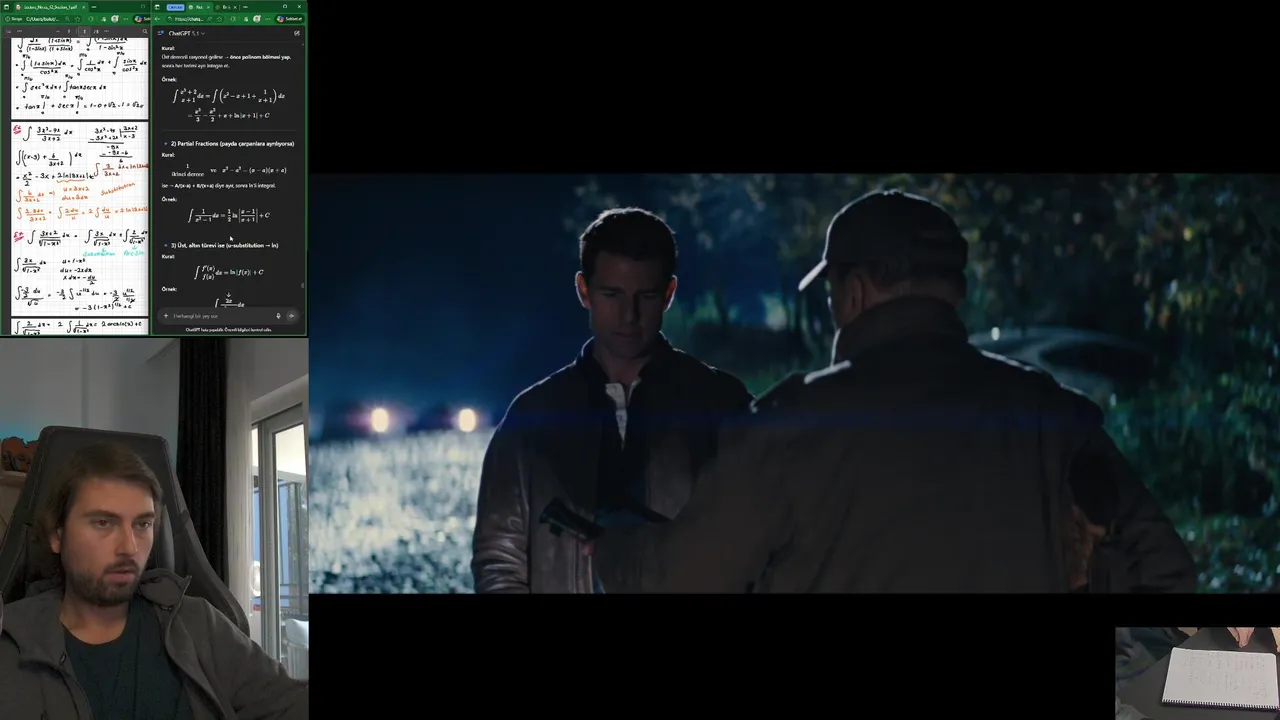This screenshot has height=720, width=1280.
Task: Click the zoom out minus in PDF toolbar
Action: point(58,31)
